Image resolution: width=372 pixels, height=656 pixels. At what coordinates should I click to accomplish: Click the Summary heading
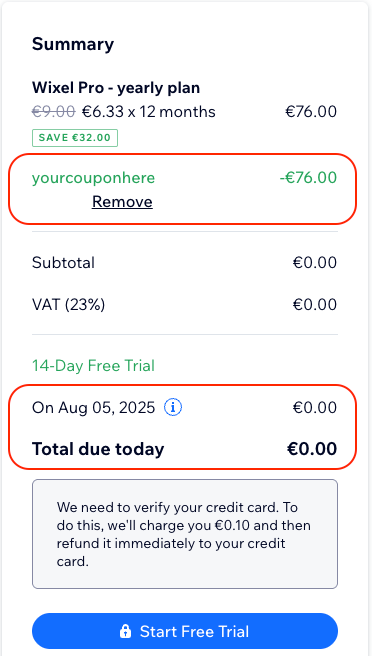tap(73, 44)
